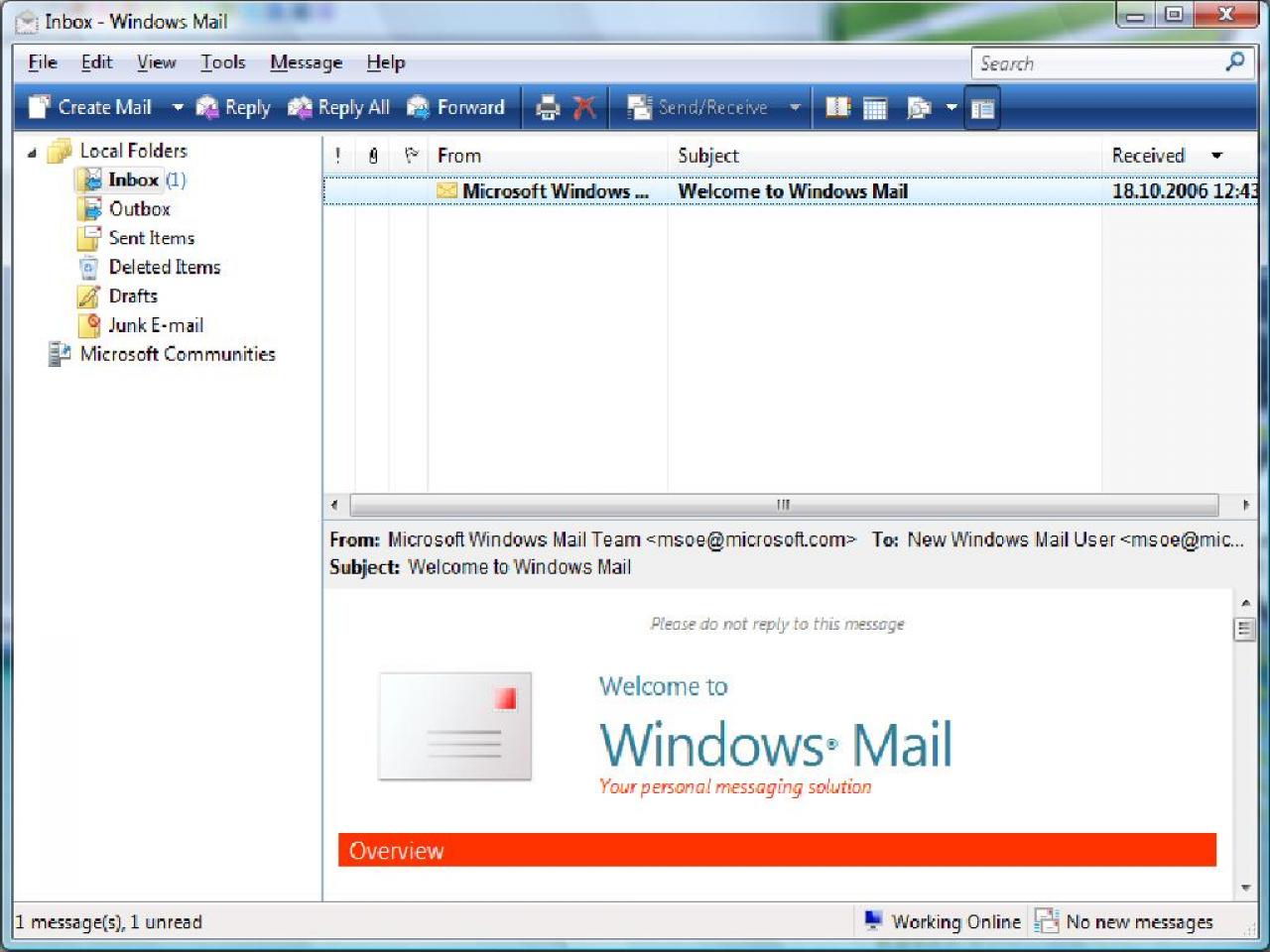1270x952 pixels.
Task: Click the No new messages status indicator
Action: (x=1125, y=921)
